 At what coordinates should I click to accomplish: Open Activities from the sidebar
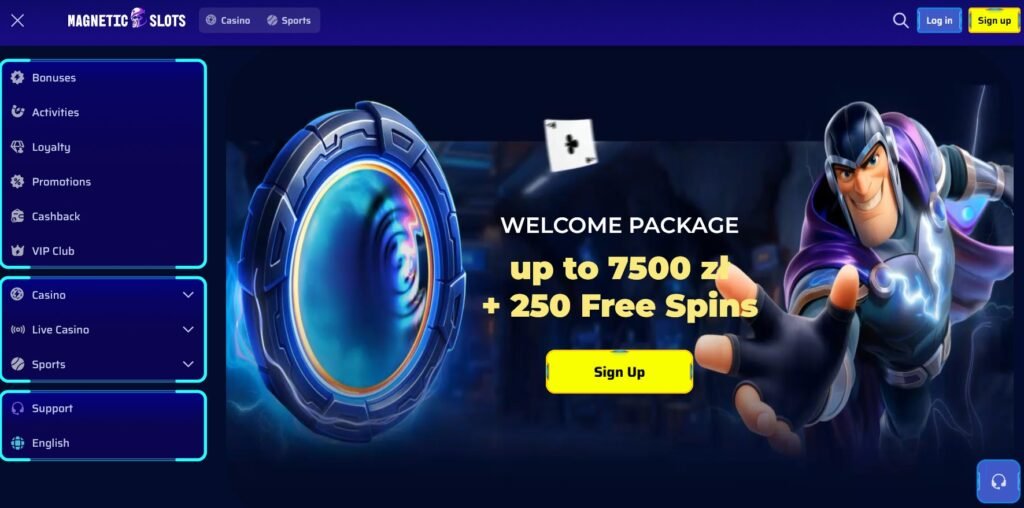click(56, 112)
